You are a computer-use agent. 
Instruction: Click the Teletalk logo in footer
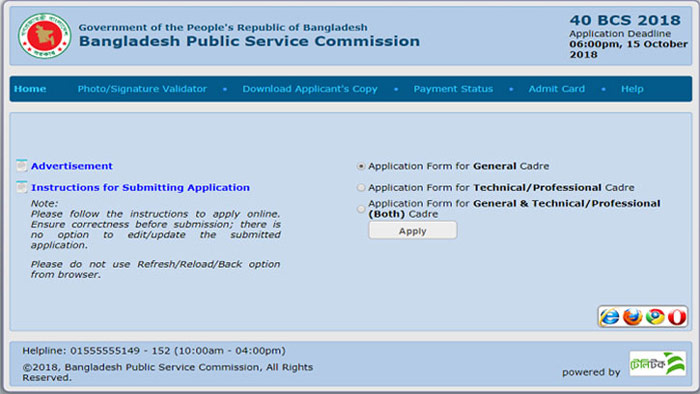[658, 364]
